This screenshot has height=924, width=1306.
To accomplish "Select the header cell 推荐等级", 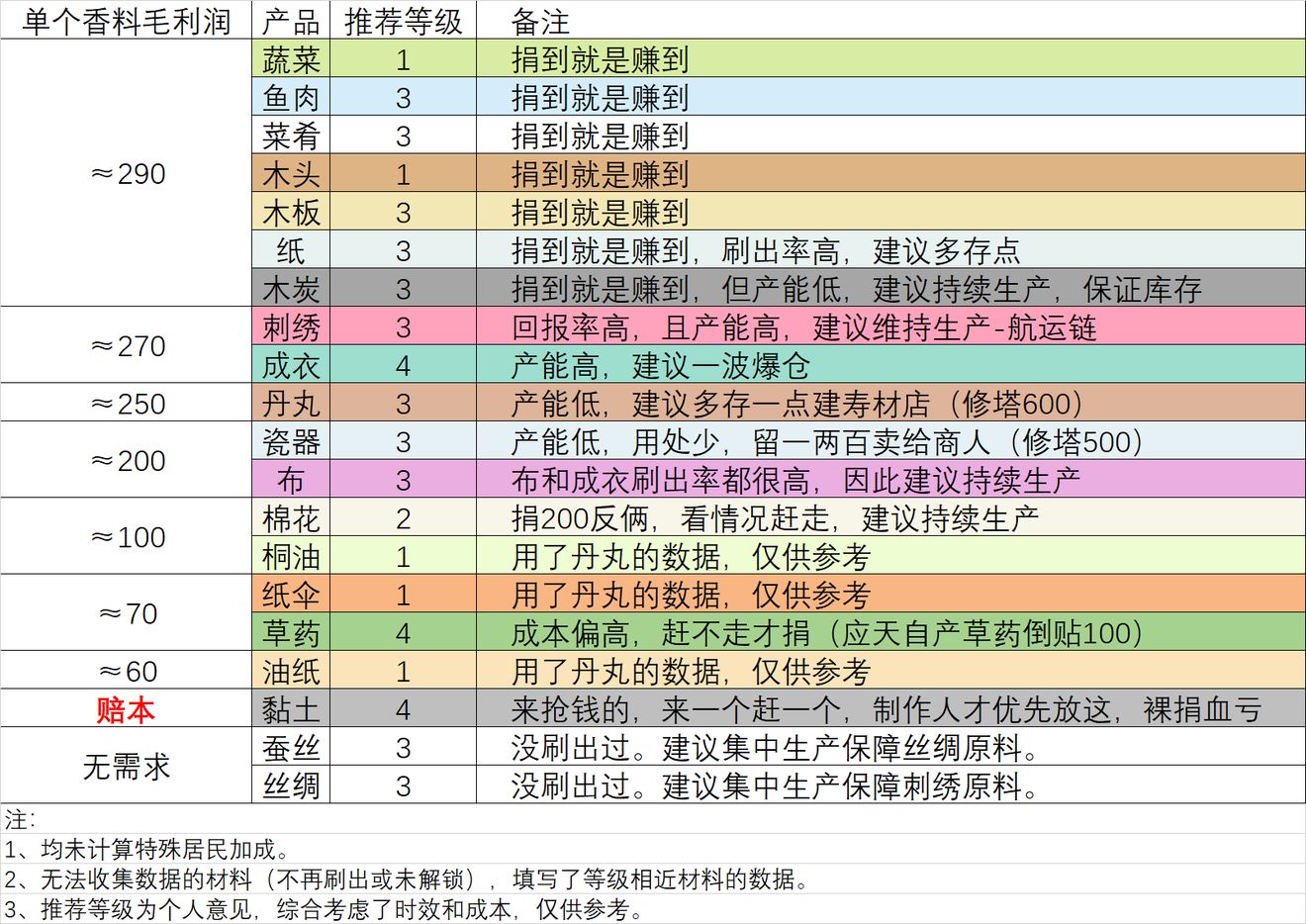I will (x=404, y=21).
